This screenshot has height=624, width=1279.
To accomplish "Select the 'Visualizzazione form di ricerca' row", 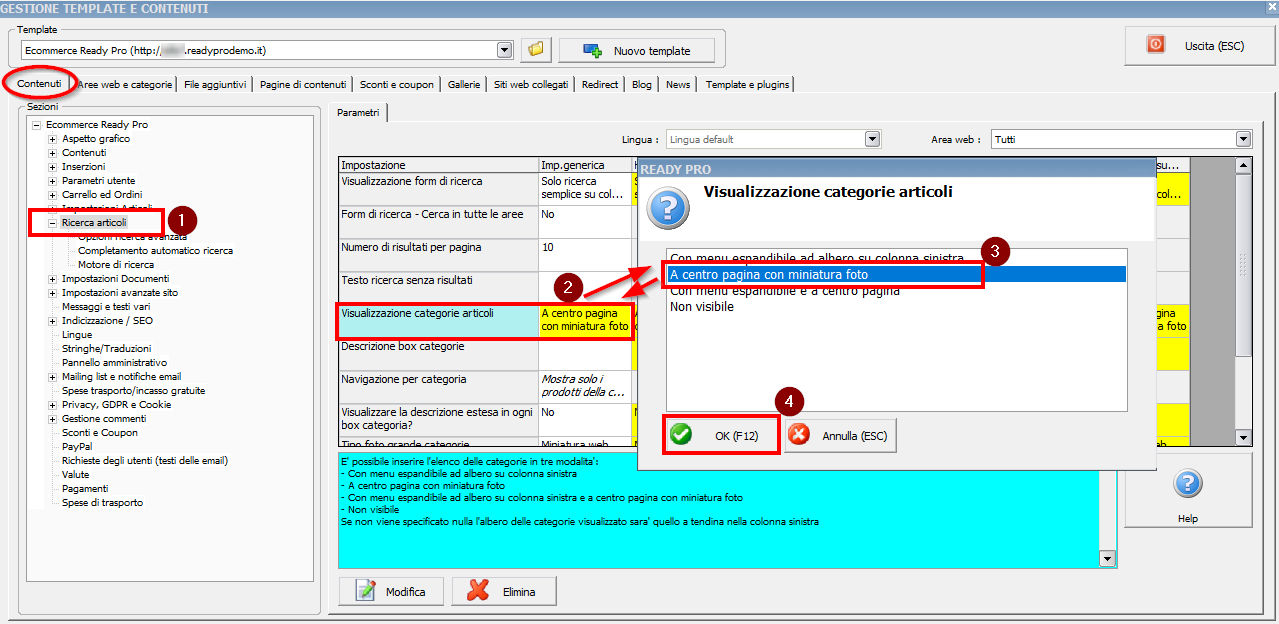I will 438,188.
